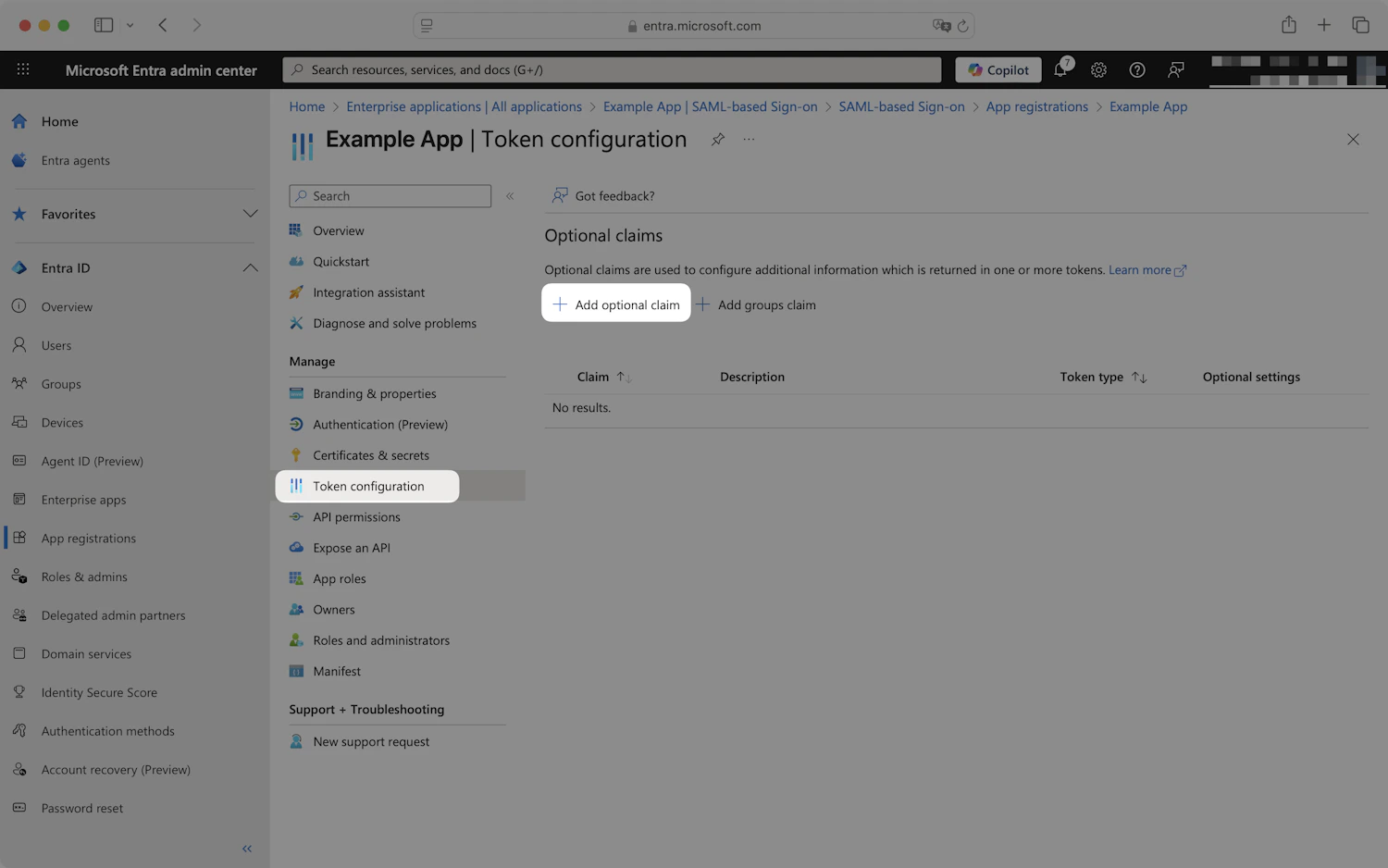Click the App registrations breadcrumb link
Viewport: 1388px width, 868px height.
coord(1036,106)
